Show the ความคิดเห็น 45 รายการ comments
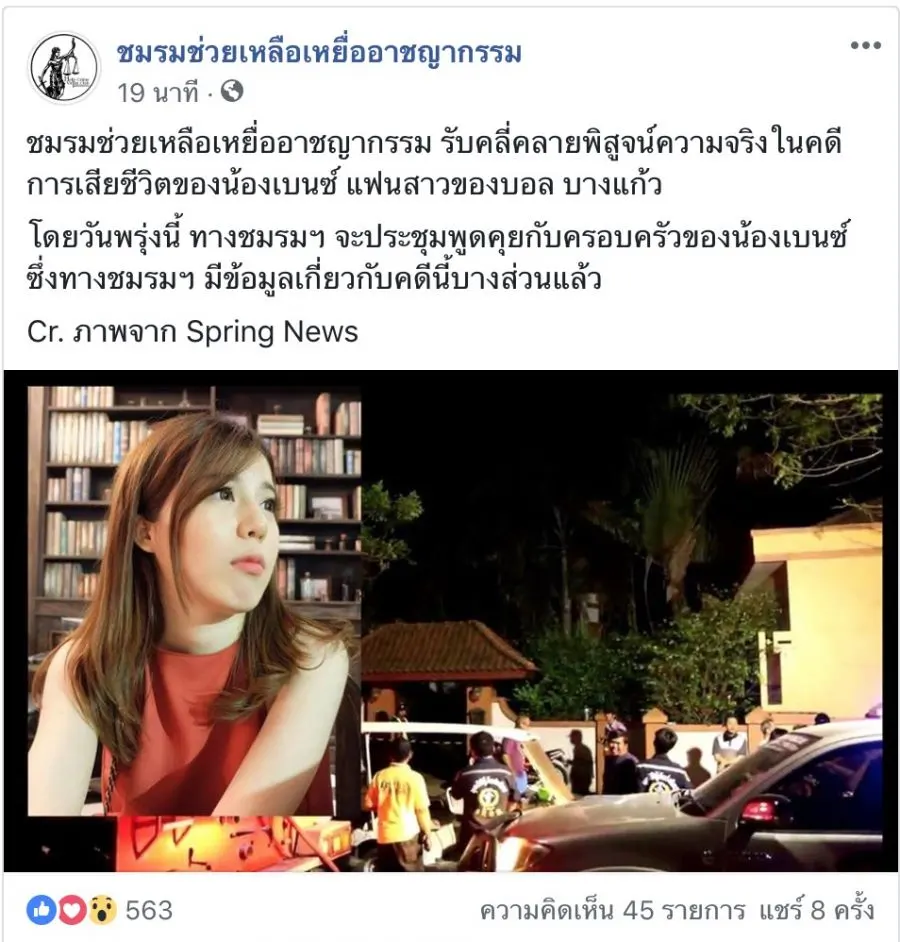The image size is (900, 942). pyautogui.click(x=612, y=911)
